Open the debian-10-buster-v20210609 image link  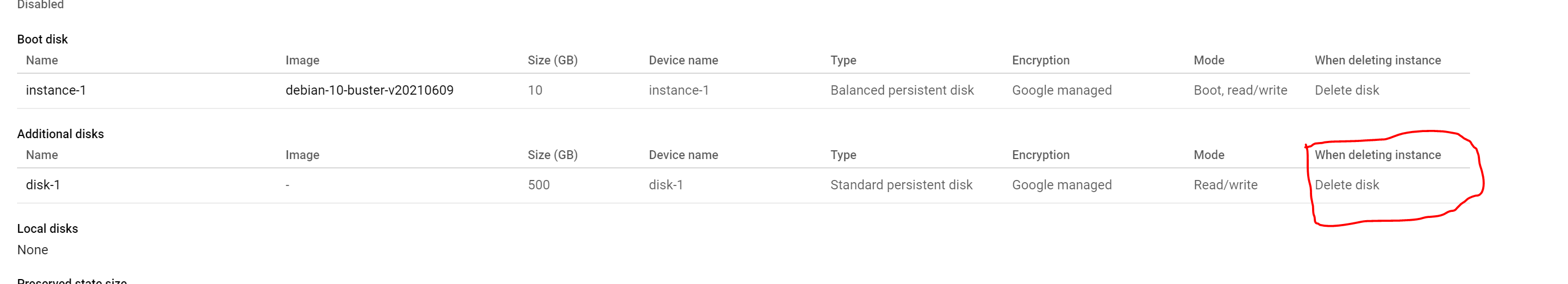(x=369, y=91)
